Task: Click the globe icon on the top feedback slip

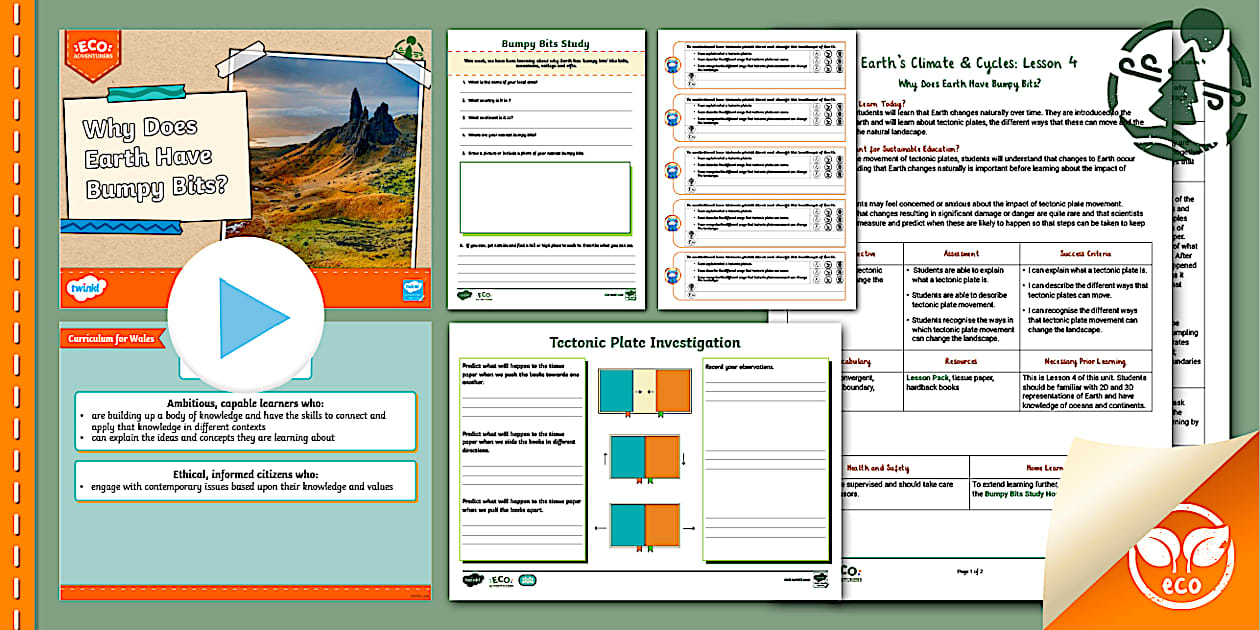Action: (x=671, y=65)
